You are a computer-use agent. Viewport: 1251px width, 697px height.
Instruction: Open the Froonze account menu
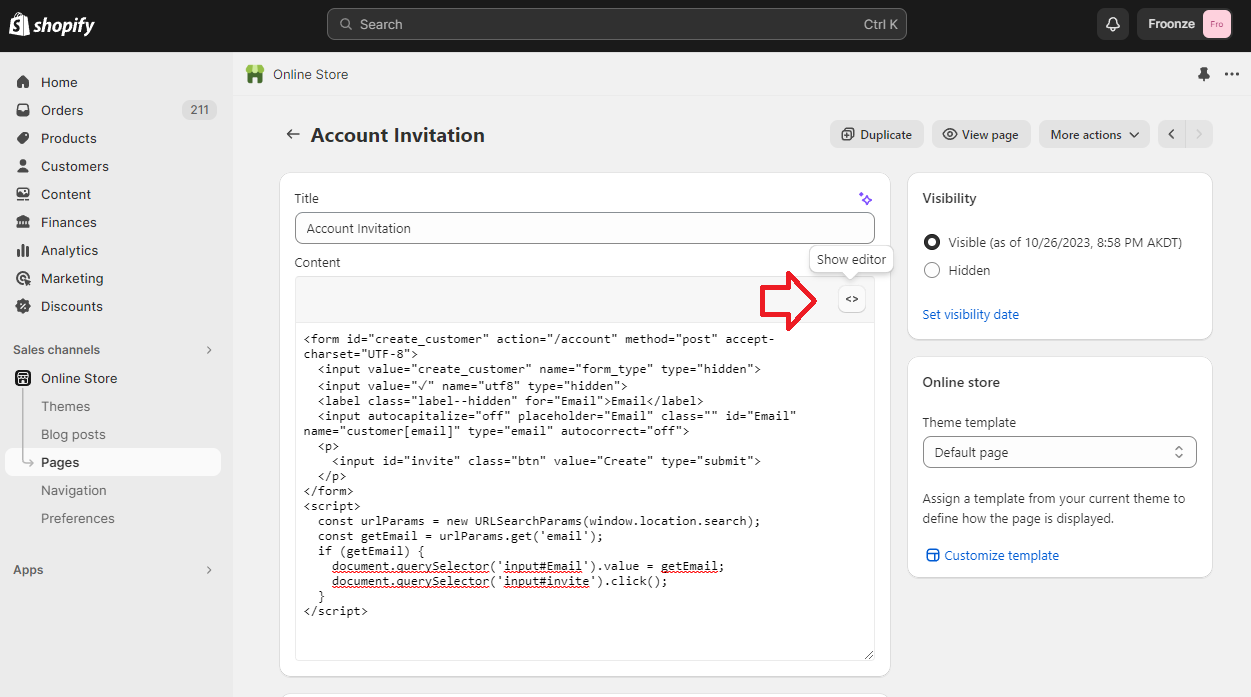point(1184,24)
